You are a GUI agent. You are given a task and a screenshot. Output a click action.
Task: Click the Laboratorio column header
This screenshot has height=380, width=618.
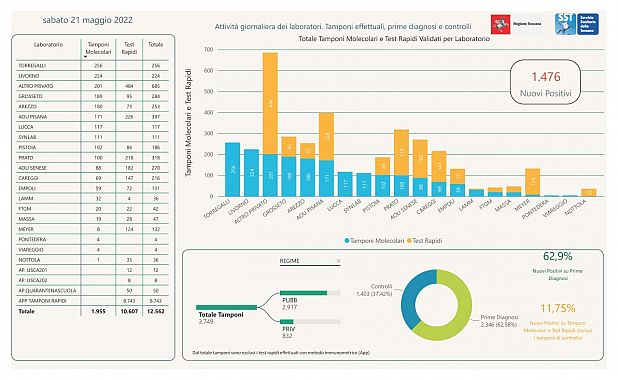coord(48,45)
